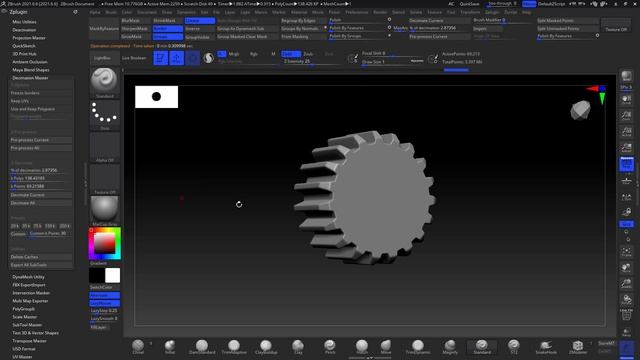
Task: Click Pre-process Current in Decimation Master
Action: tap(41, 140)
